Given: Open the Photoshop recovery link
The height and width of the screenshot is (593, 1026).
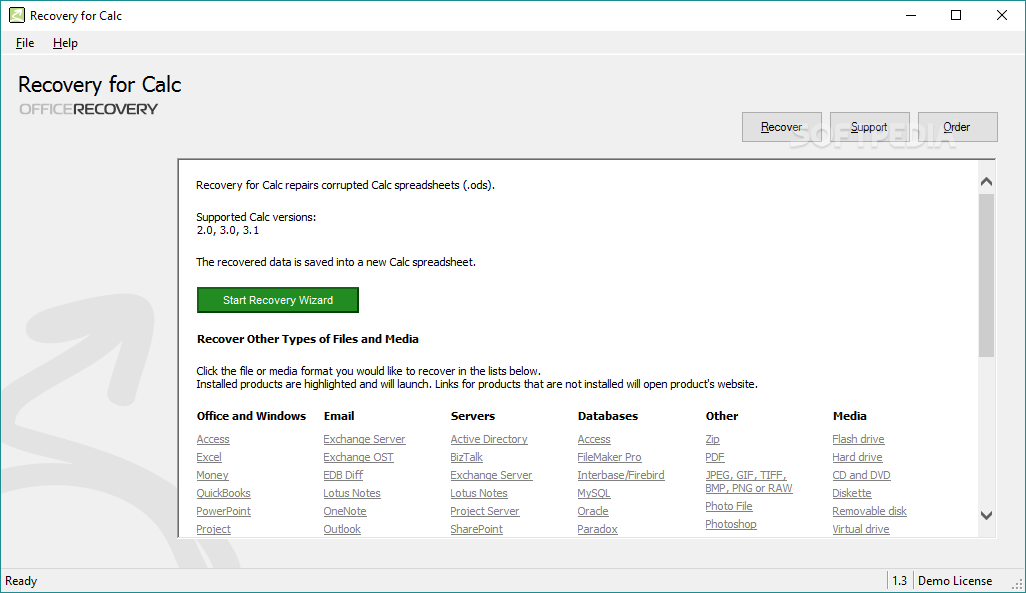Looking at the screenshot, I should click(730, 524).
